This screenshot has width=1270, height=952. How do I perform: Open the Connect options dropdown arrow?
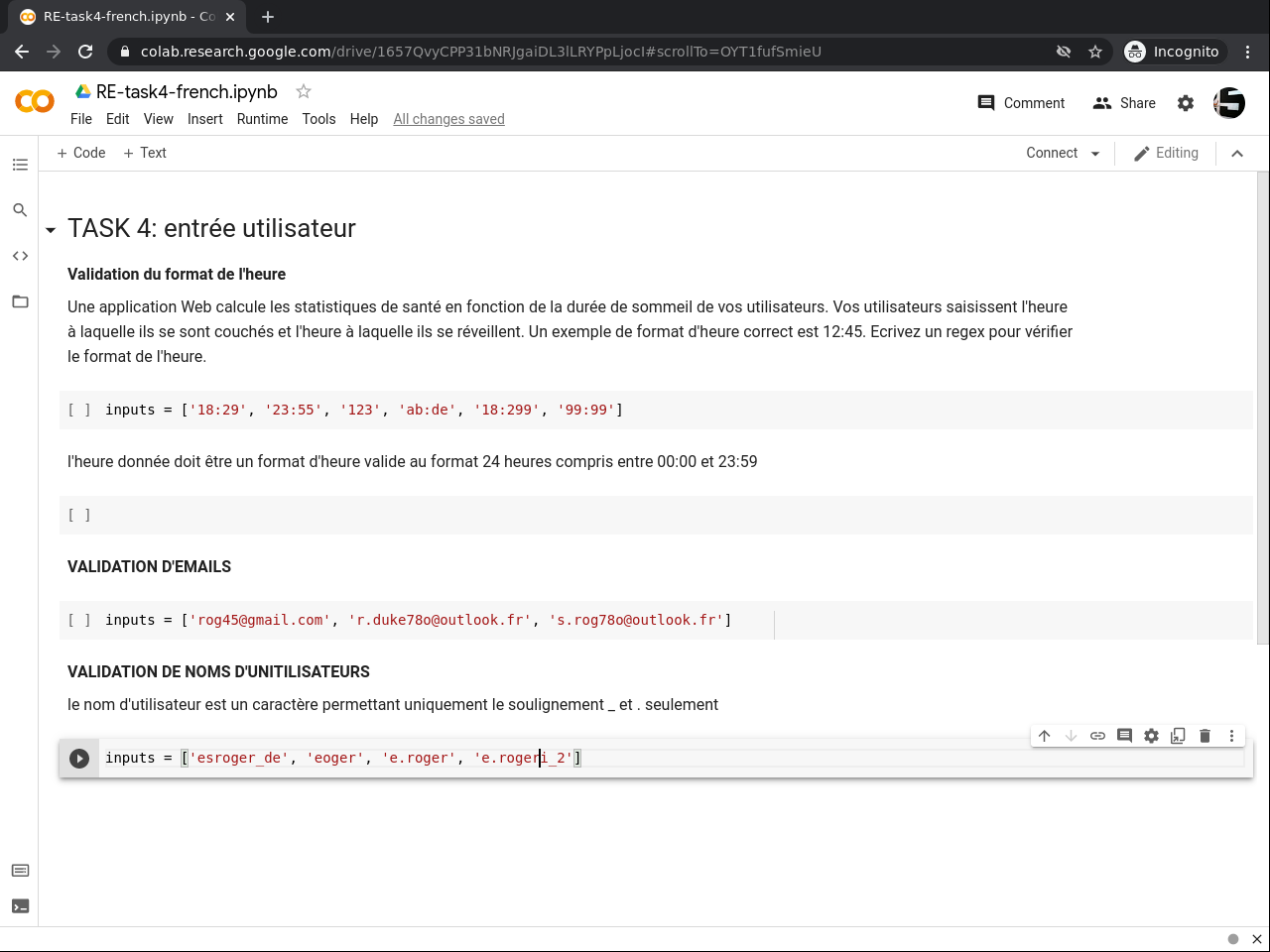(1095, 154)
